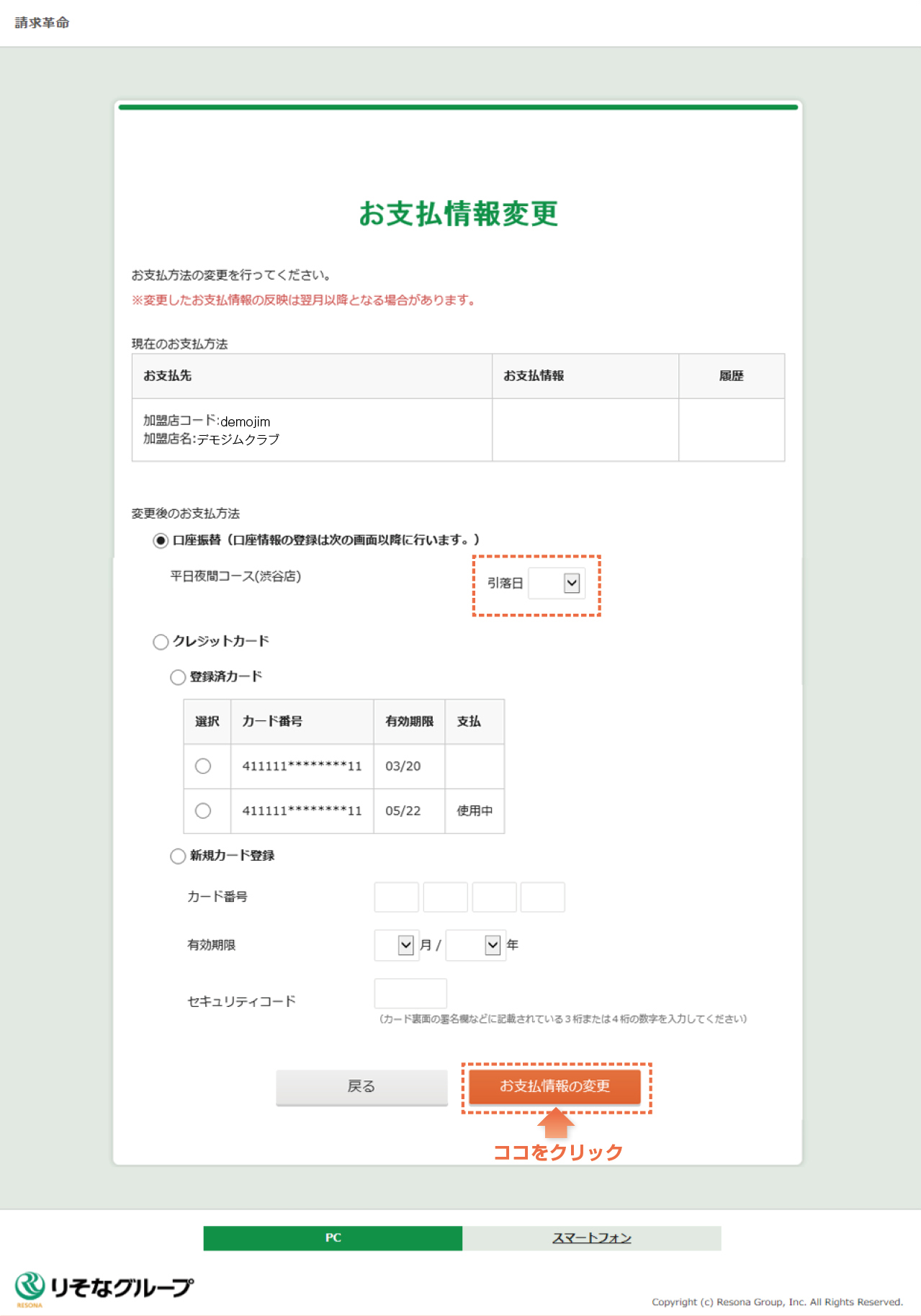This screenshot has width=921, height=1316.
Task: Click the Resona Group logo icon
Action: (x=30, y=1288)
